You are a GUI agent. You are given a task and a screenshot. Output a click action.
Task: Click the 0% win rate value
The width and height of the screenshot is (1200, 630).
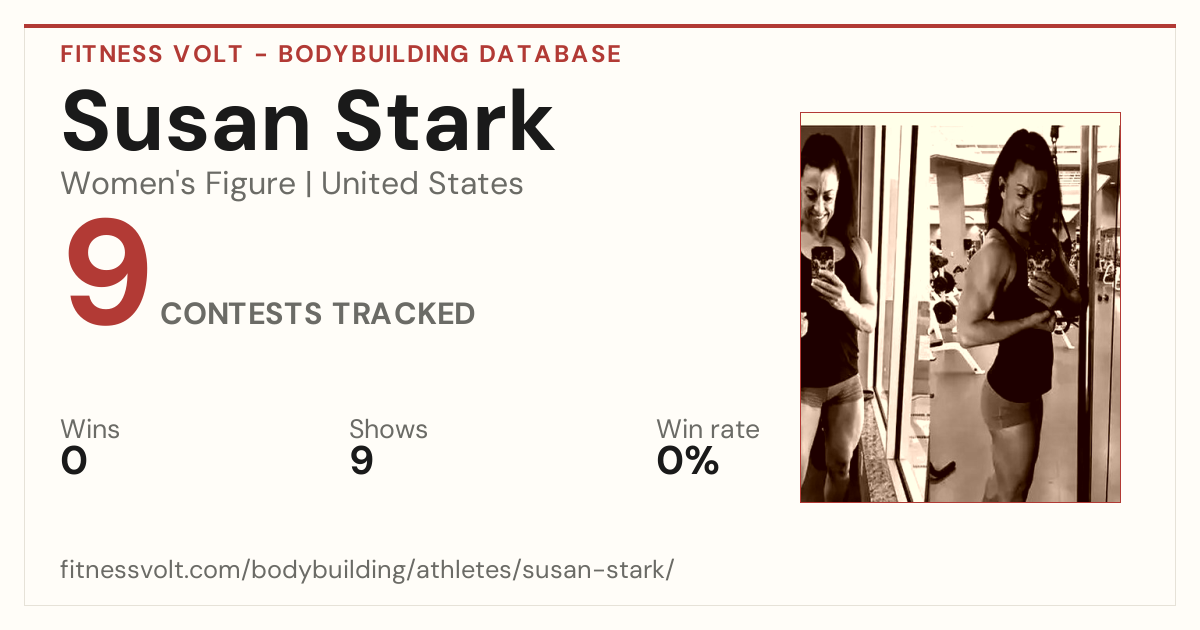(x=688, y=461)
